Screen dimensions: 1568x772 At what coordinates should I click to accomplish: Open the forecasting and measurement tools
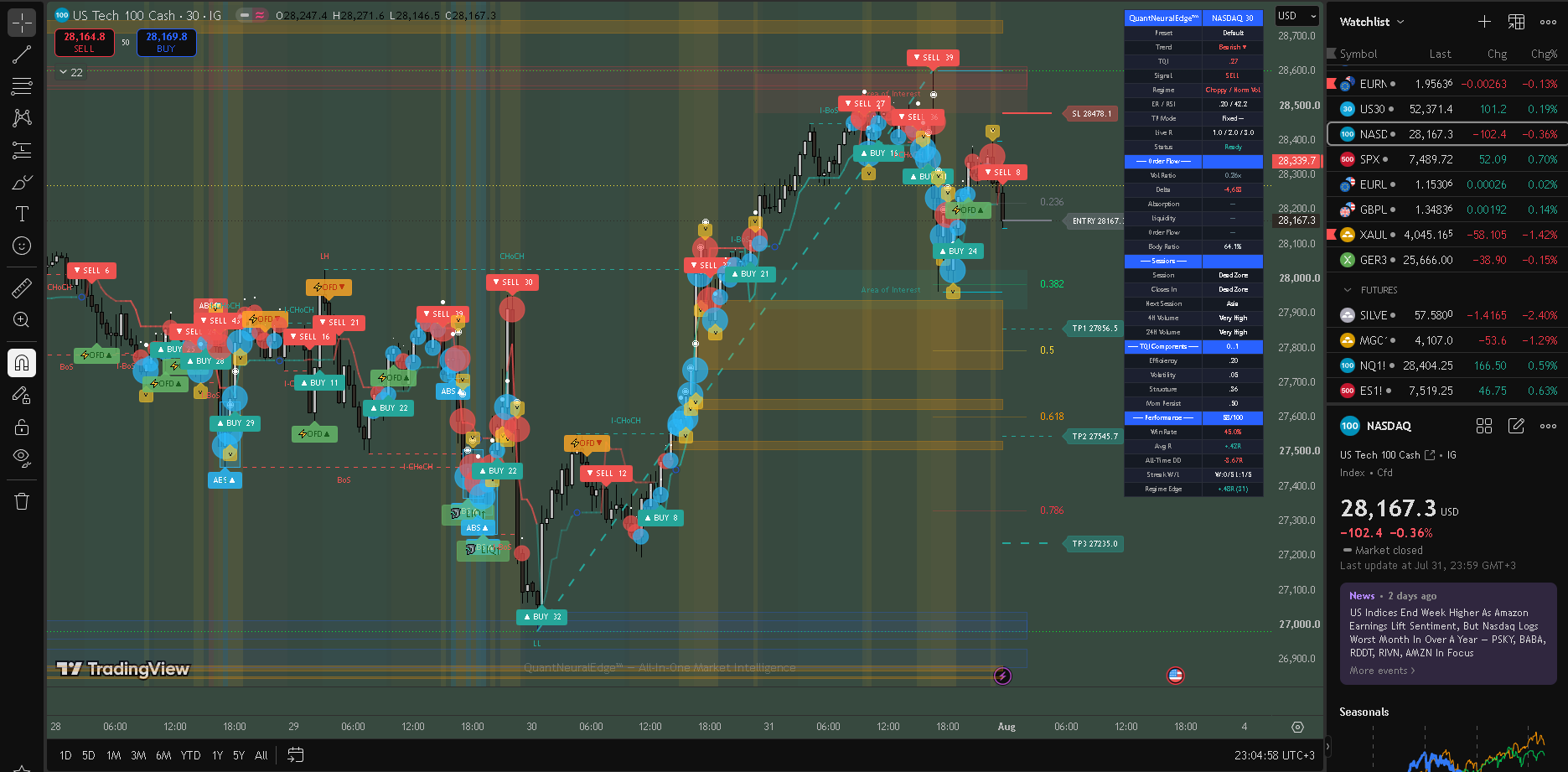click(x=22, y=151)
